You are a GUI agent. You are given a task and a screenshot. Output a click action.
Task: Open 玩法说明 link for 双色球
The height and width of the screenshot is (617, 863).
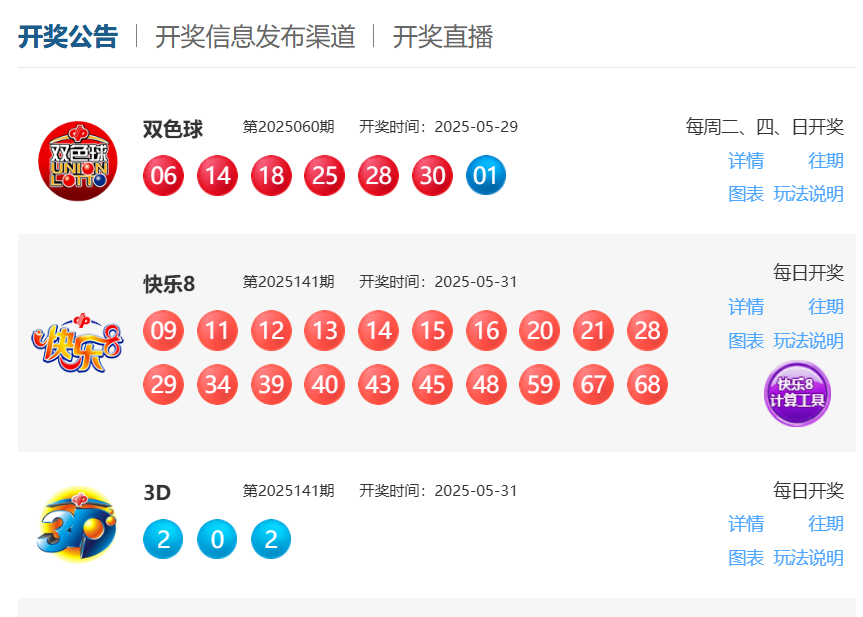click(x=809, y=194)
